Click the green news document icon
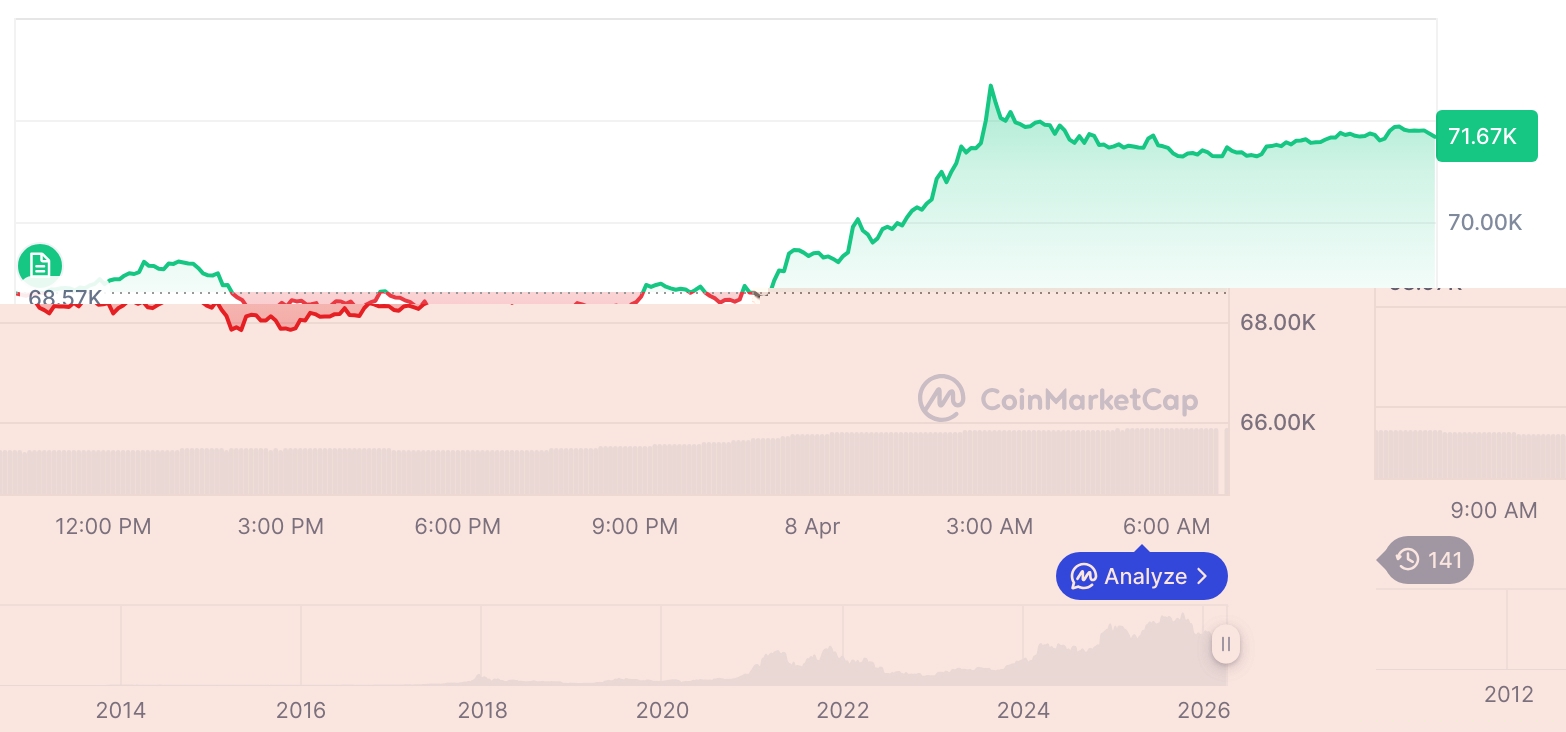 [x=40, y=265]
